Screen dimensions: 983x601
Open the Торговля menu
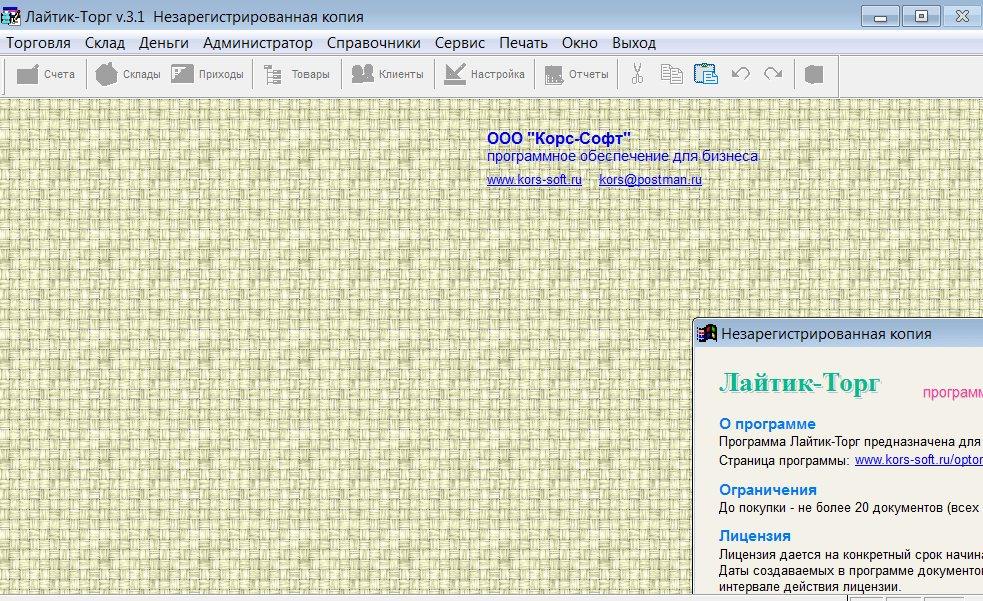pos(38,43)
